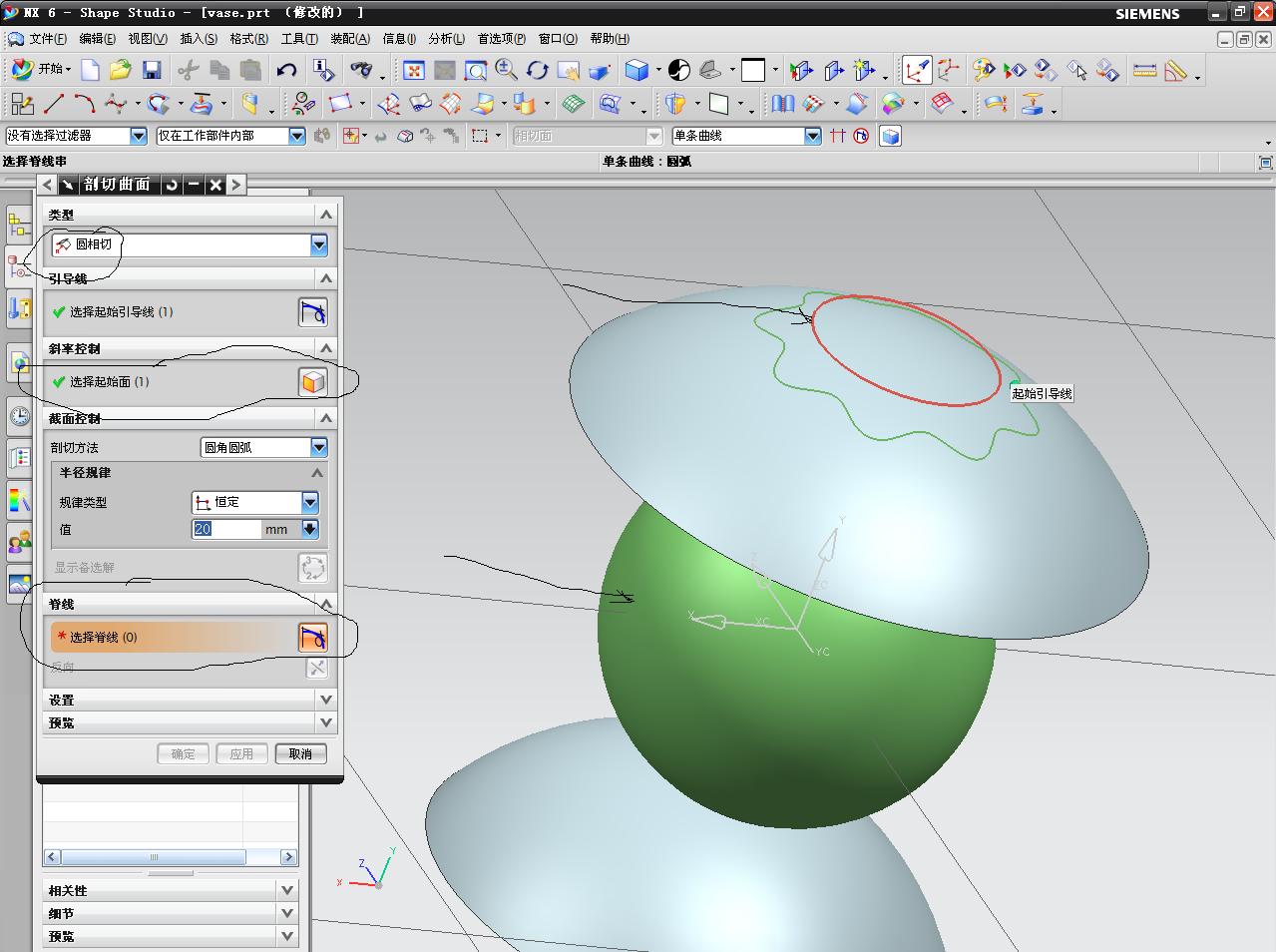This screenshot has height=952, width=1276.
Task: Click the binoculars find icon
Action: click(x=361, y=70)
